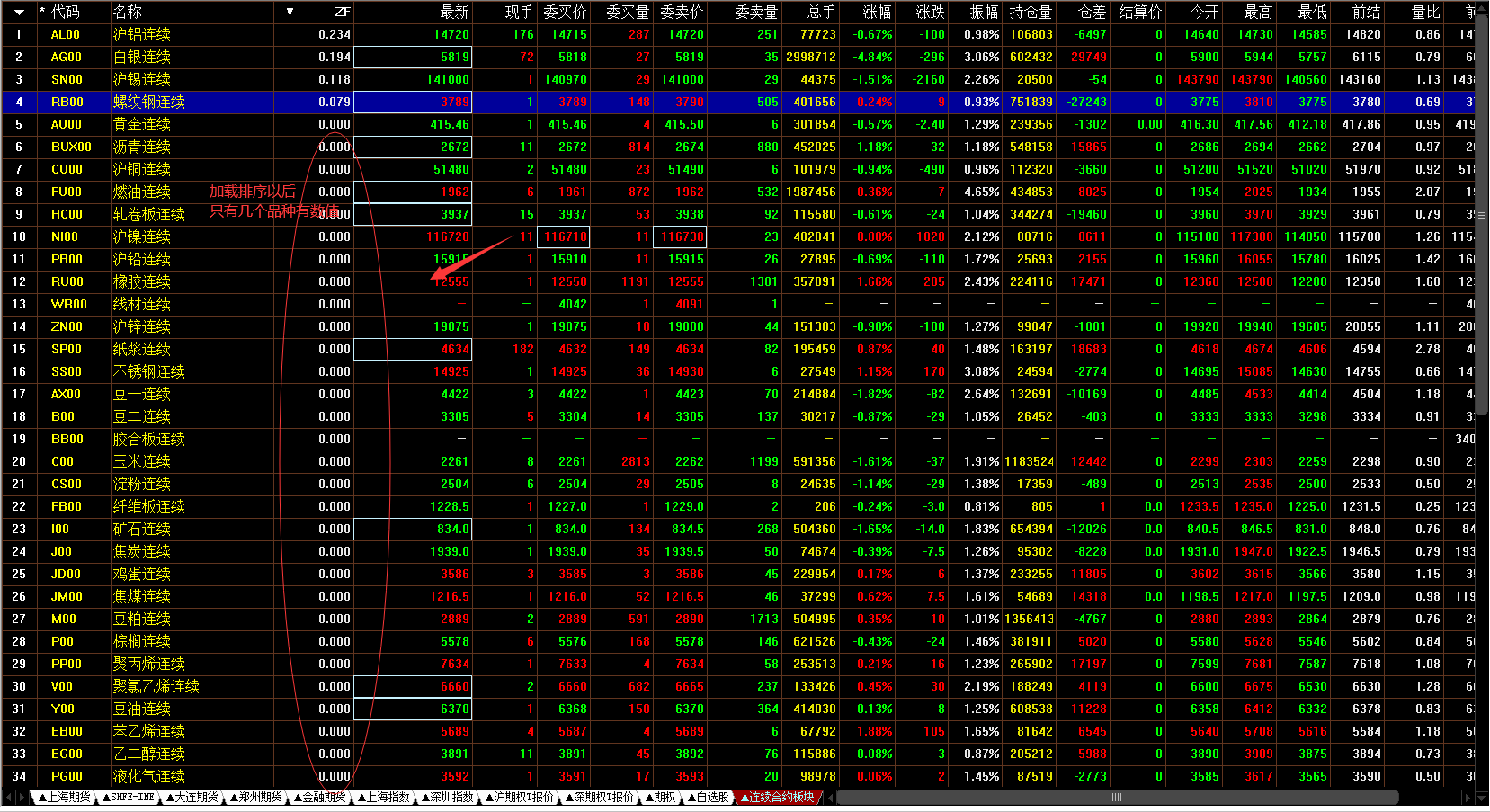Sort by the 涨幅 column header
1490x812 pixels.
point(877,12)
